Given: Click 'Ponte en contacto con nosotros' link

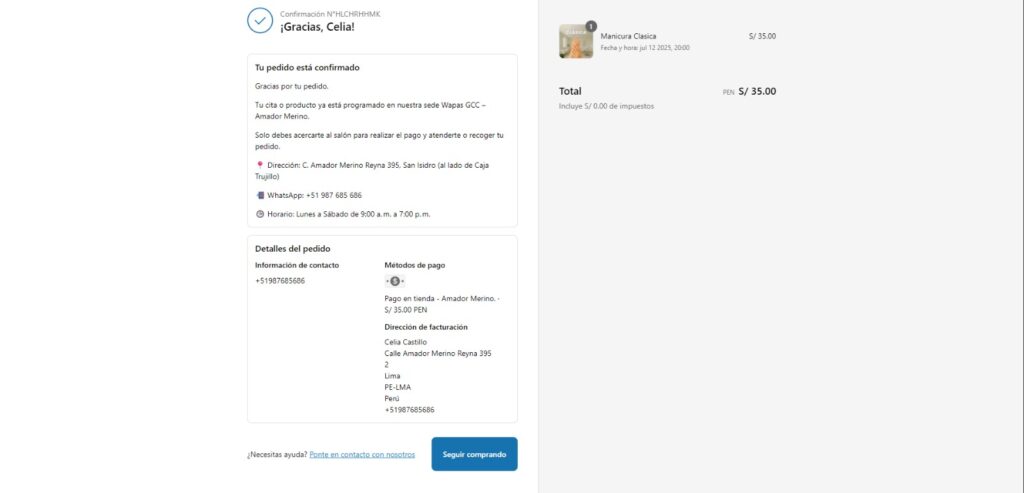Looking at the screenshot, I should click(362, 454).
